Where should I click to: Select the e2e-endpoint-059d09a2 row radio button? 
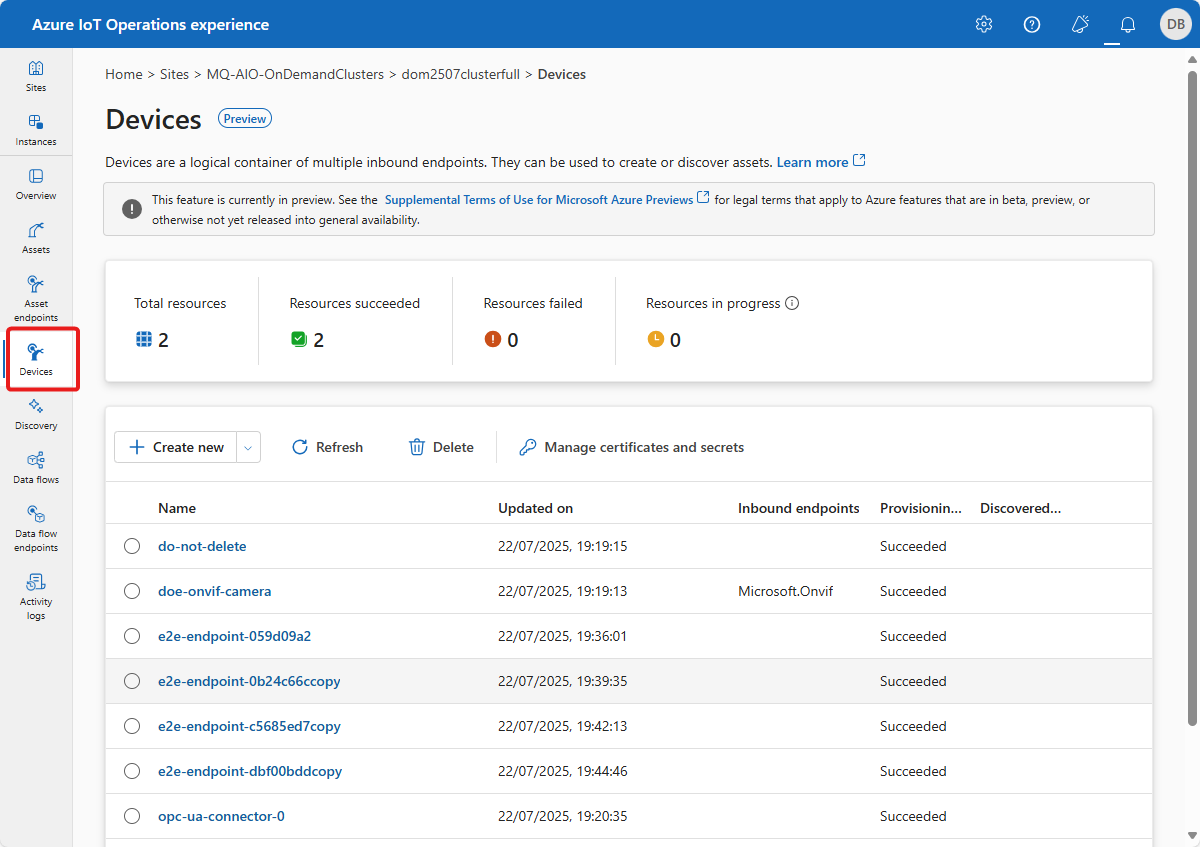coord(132,636)
